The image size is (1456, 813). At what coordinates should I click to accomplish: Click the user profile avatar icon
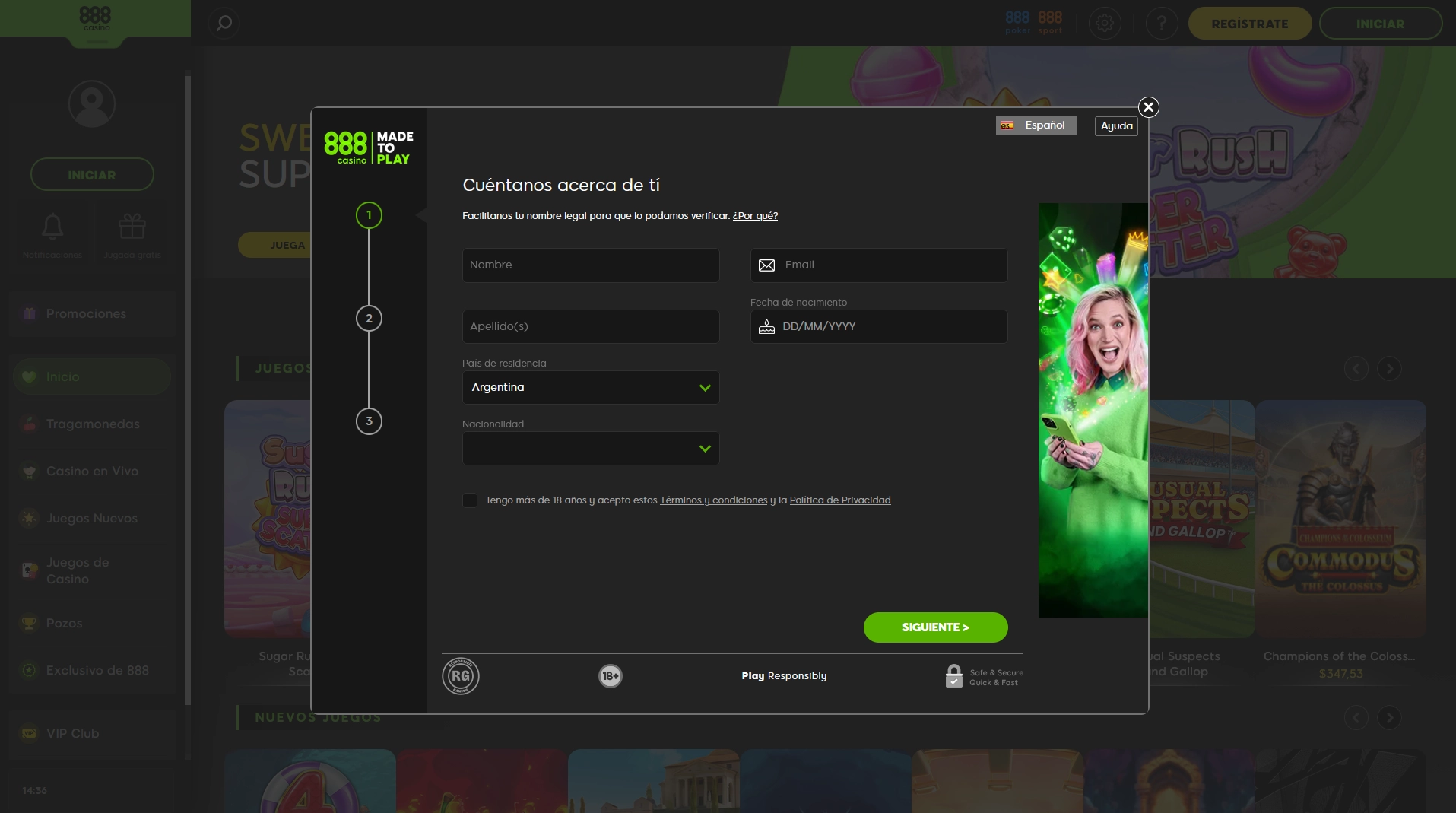click(92, 104)
